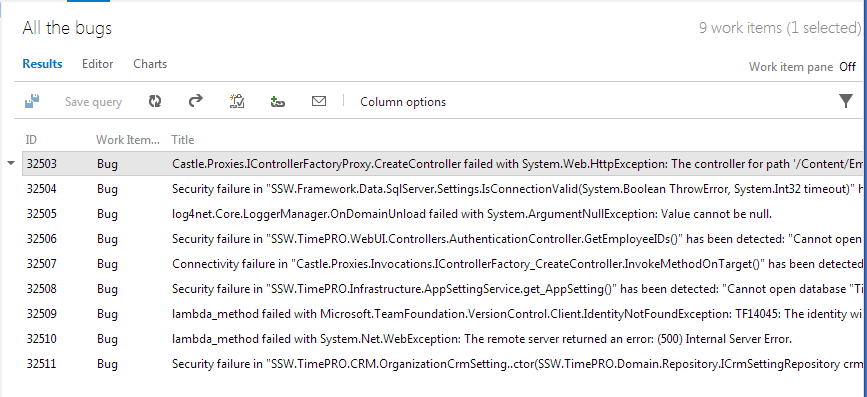Click the link work item icon
867x397 pixels.
[x=278, y=101]
